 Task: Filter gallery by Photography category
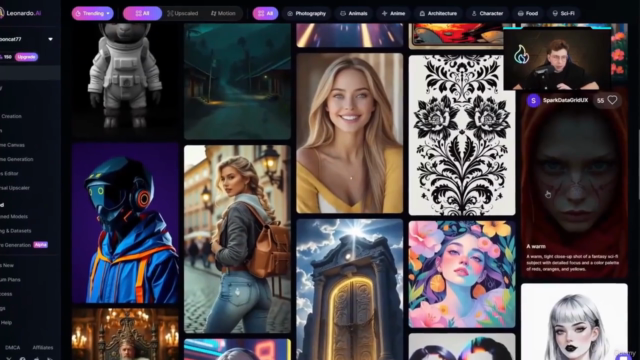pyautogui.click(x=307, y=13)
